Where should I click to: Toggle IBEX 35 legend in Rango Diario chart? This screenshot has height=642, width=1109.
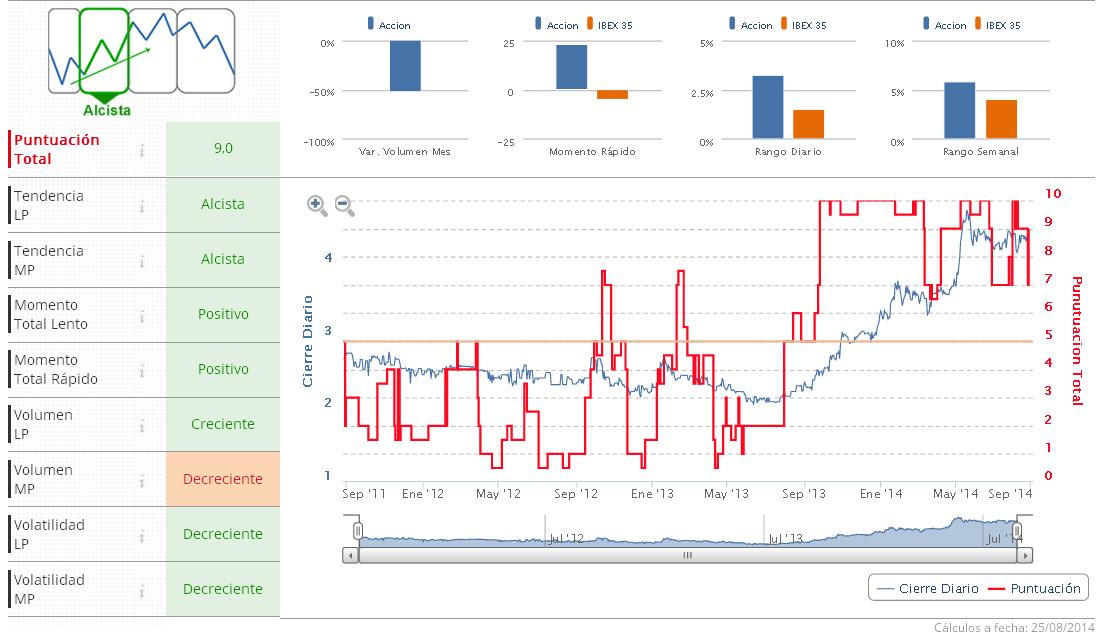[x=803, y=25]
